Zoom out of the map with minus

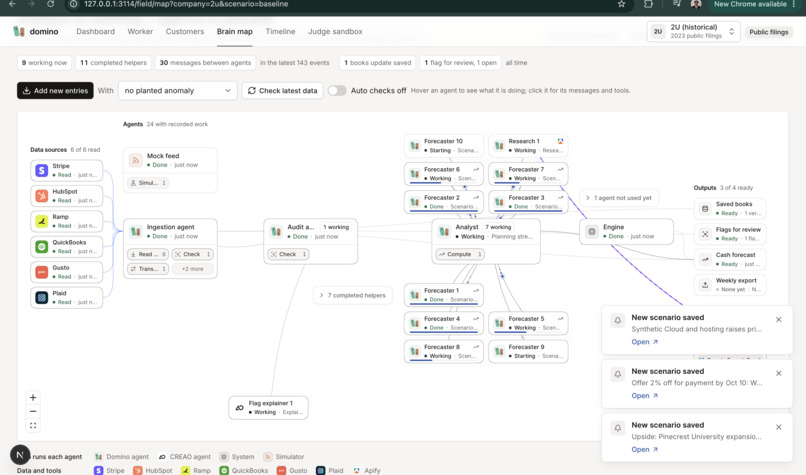click(x=33, y=411)
